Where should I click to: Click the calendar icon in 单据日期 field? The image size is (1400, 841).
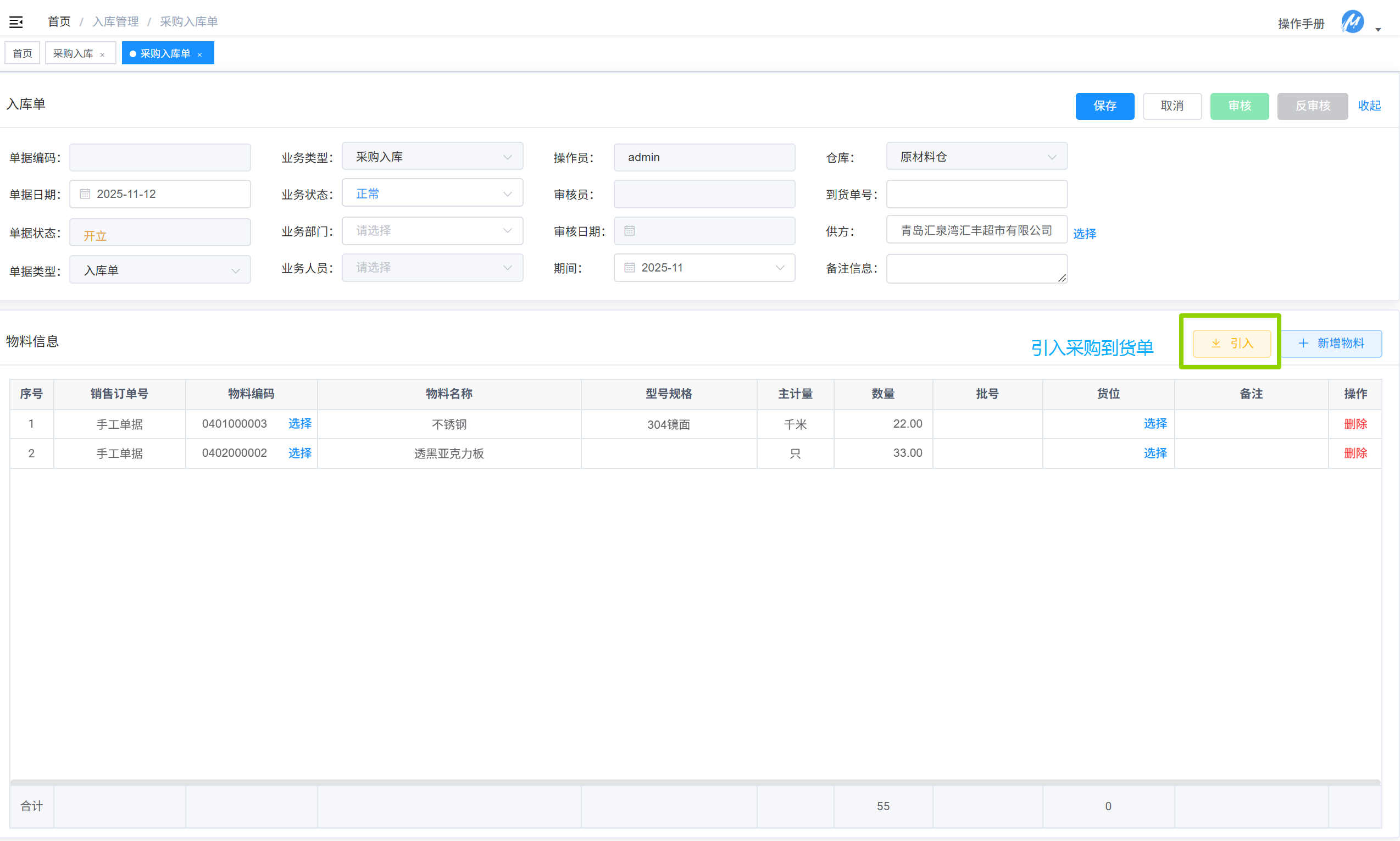click(85, 194)
